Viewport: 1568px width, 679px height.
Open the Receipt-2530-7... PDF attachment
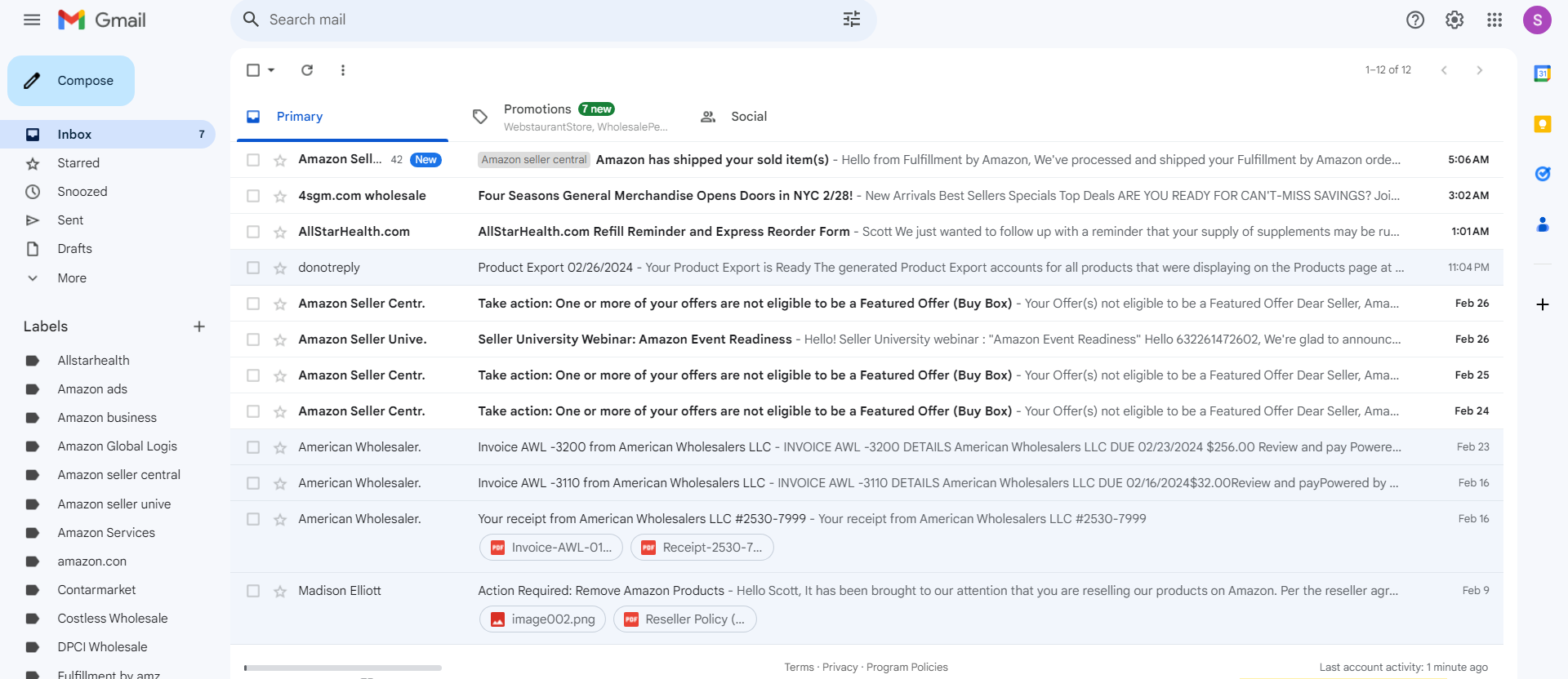point(702,548)
